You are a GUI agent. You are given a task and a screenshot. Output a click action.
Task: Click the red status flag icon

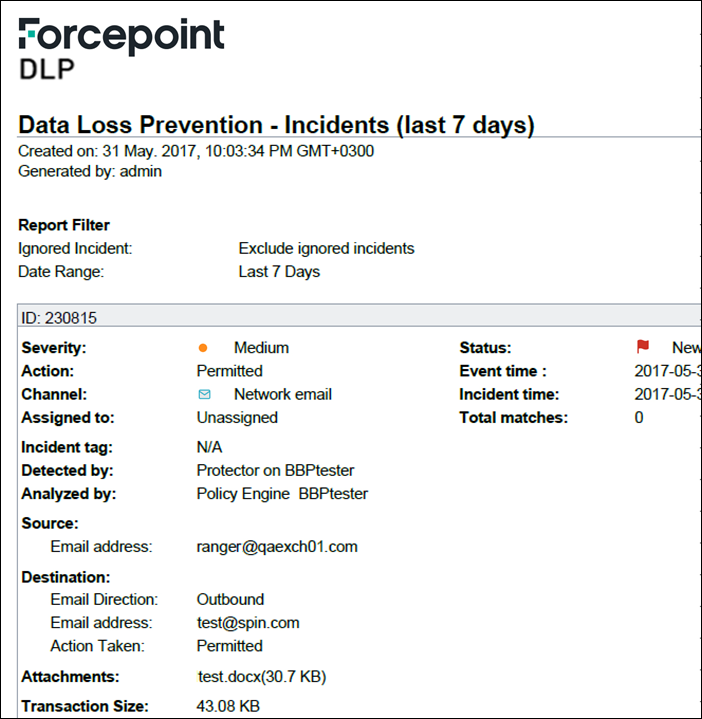[643, 347]
